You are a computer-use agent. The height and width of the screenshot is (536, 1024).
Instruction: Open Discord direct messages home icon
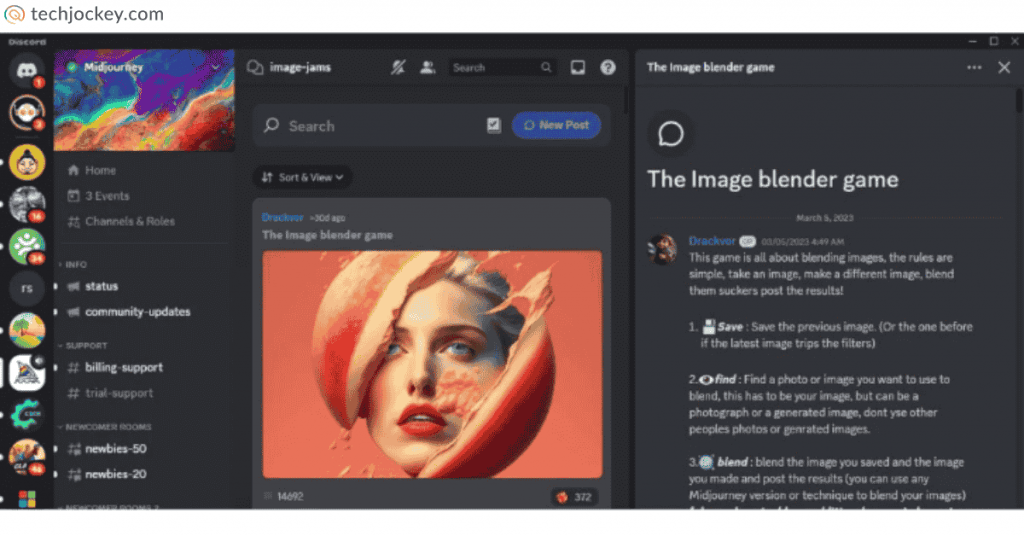(27, 70)
